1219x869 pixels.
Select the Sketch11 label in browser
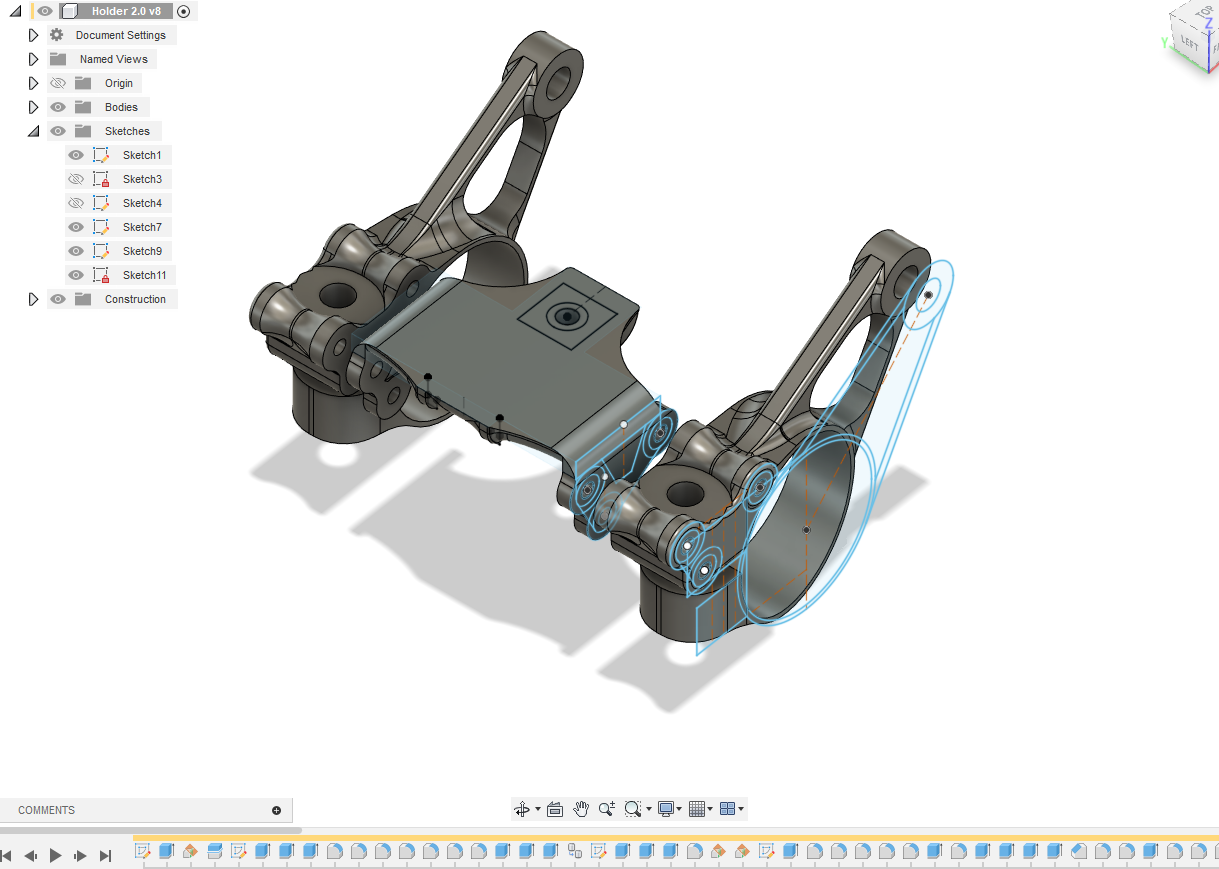click(144, 275)
